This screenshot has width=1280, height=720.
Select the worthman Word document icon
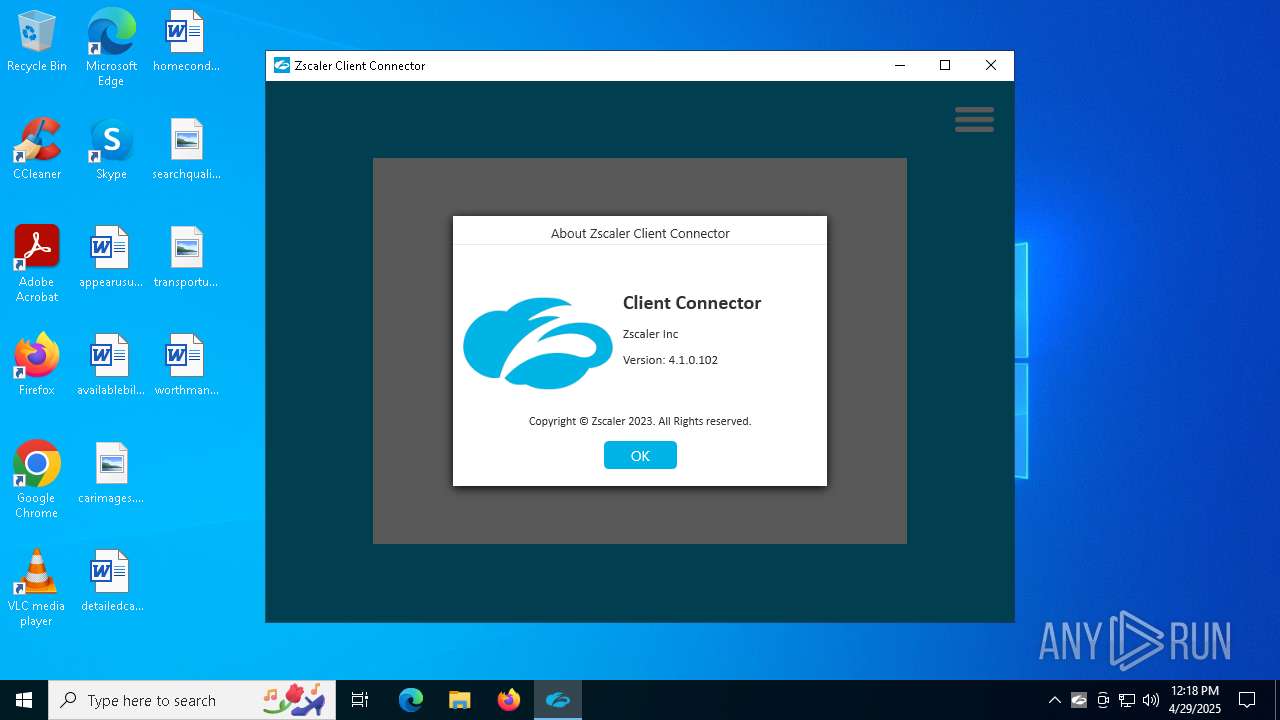[186, 365]
